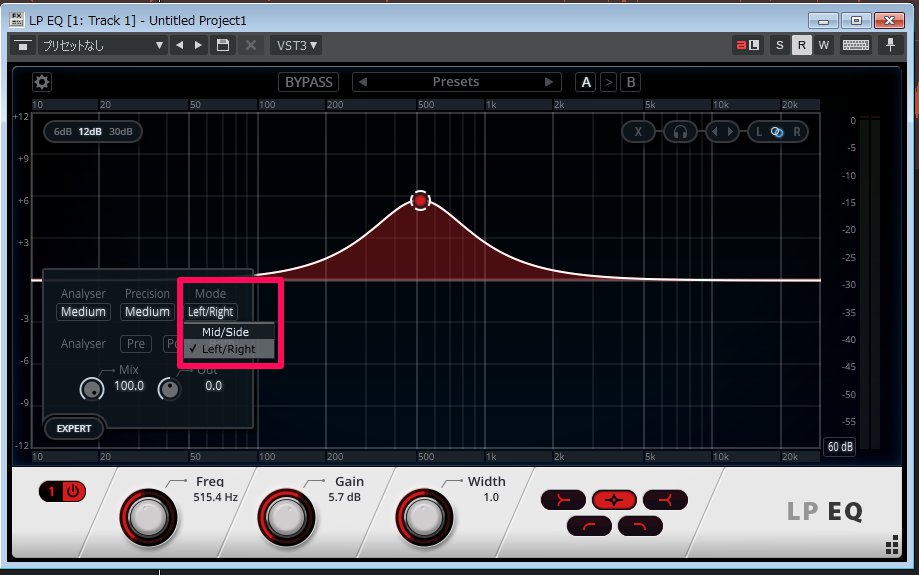
Task: Open the VST3 dropdown menu
Action: click(x=296, y=45)
